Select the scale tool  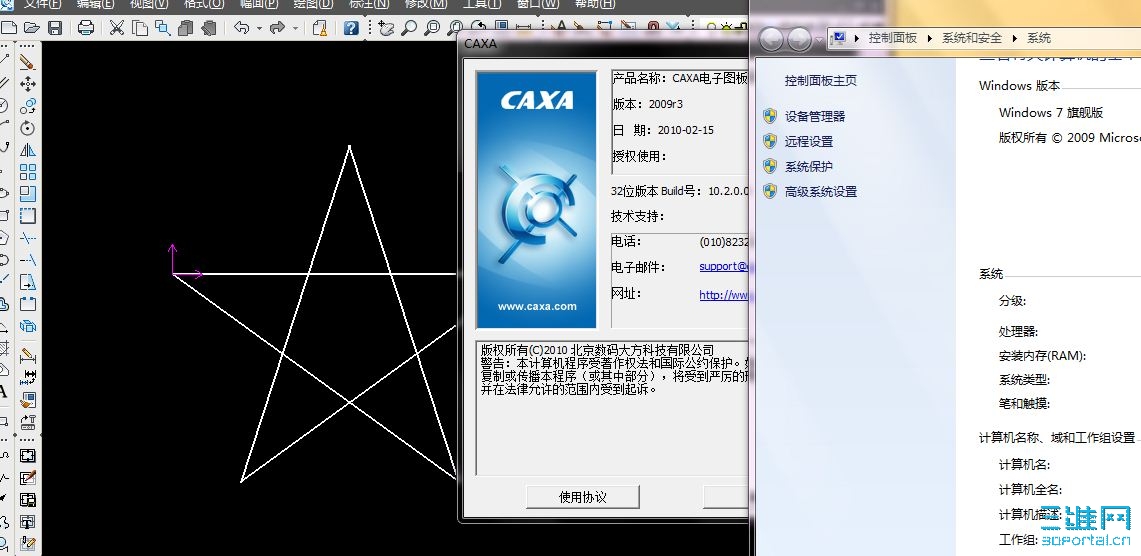tap(28, 194)
